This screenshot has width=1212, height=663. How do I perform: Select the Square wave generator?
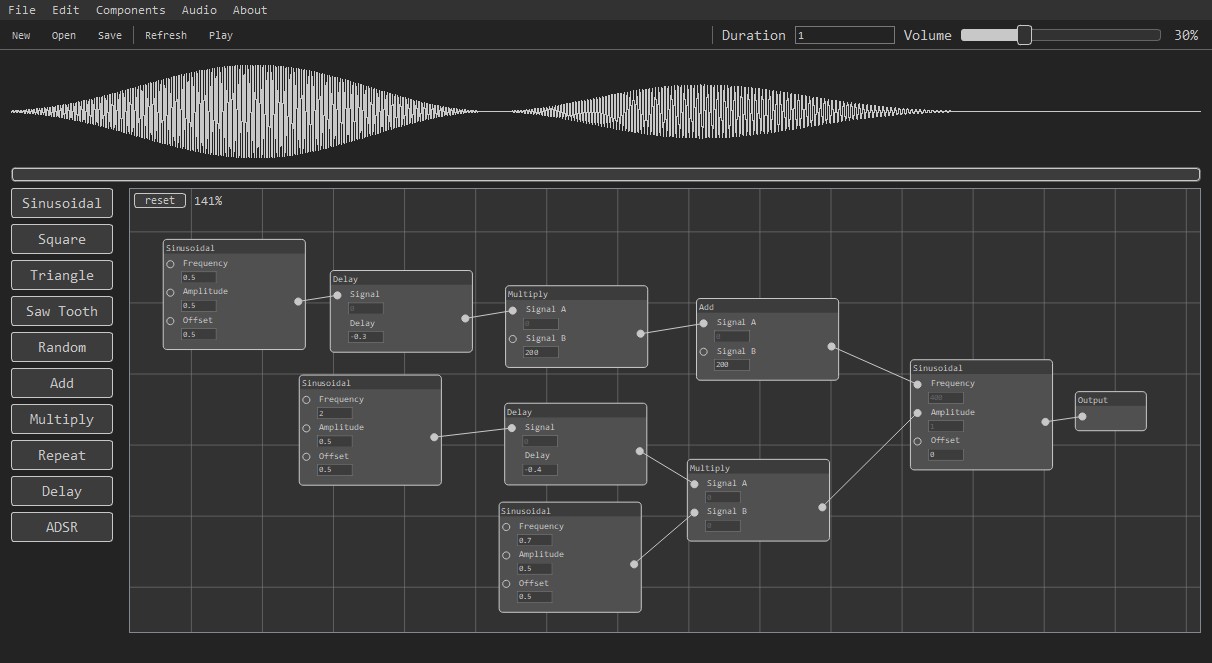[x=61, y=239]
